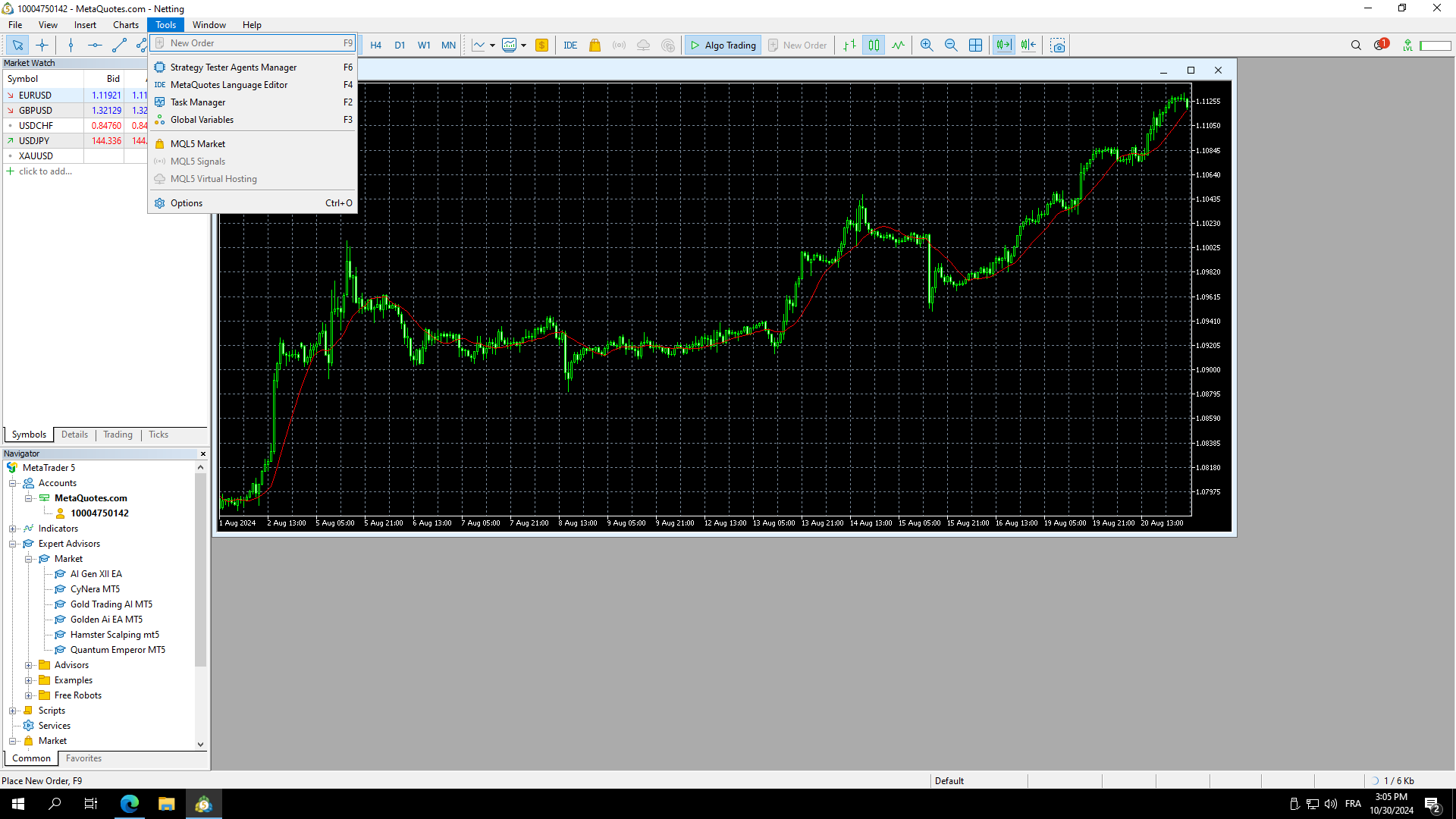
Task: Expand the Examples folder node
Action: tap(29, 680)
